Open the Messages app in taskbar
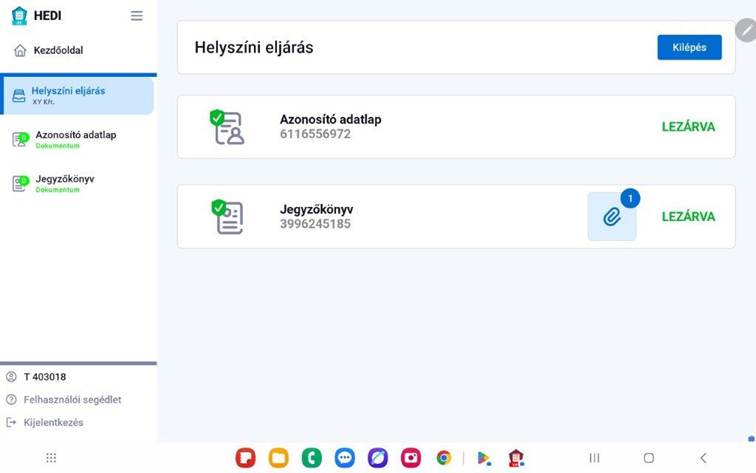The width and height of the screenshot is (756, 473). pos(344,458)
